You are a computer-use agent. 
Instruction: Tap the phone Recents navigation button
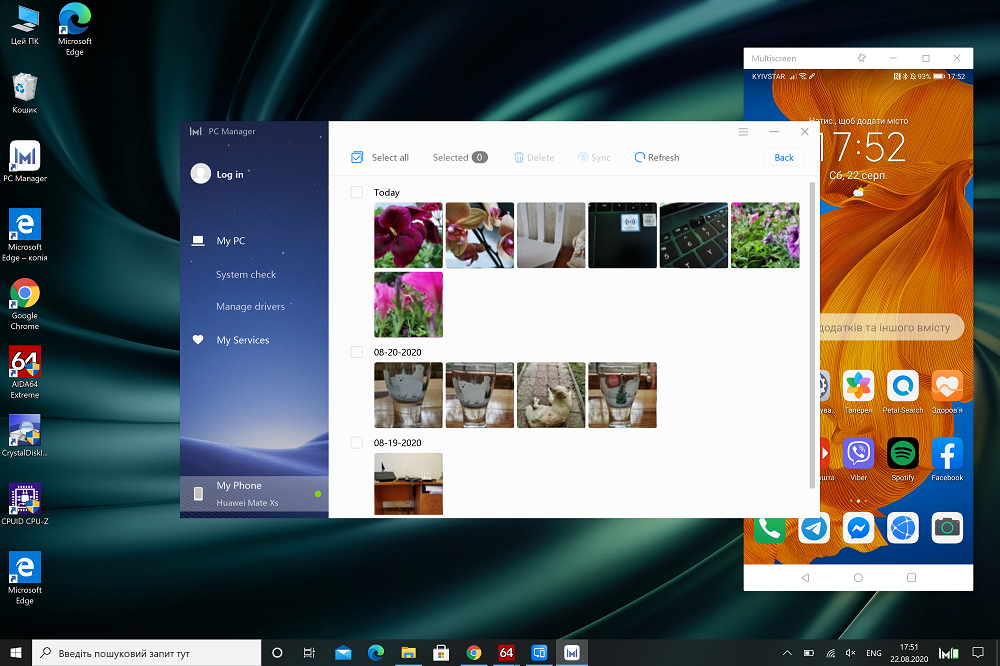pyautogui.click(x=911, y=577)
